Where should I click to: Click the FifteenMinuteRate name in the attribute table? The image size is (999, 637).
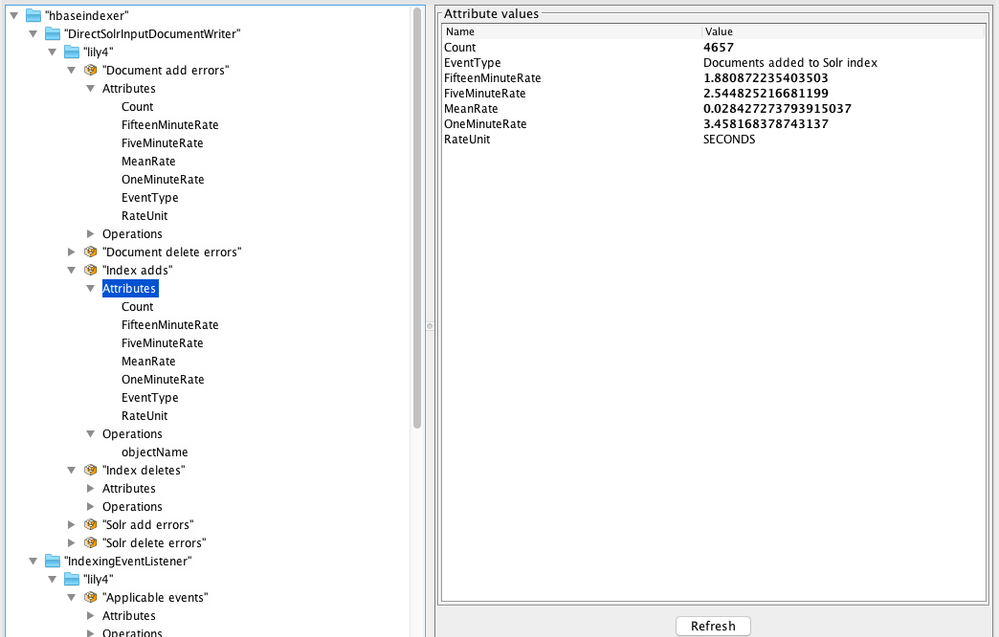[492, 78]
